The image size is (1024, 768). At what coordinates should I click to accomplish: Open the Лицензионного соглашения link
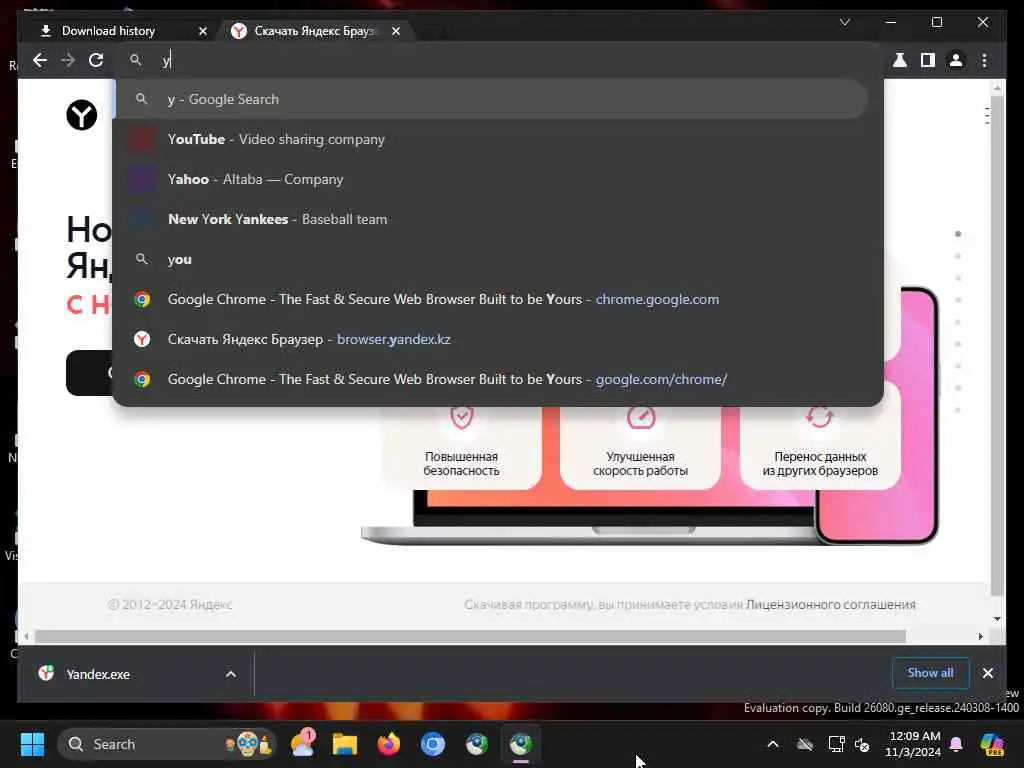830,605
